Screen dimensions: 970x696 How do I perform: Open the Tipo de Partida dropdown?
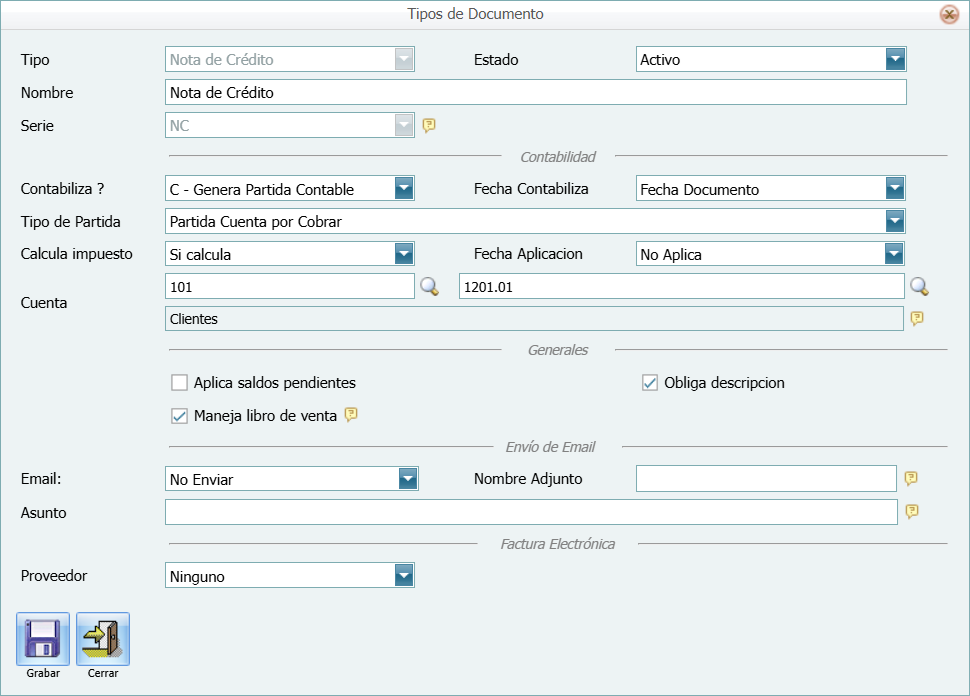(896, 221)
